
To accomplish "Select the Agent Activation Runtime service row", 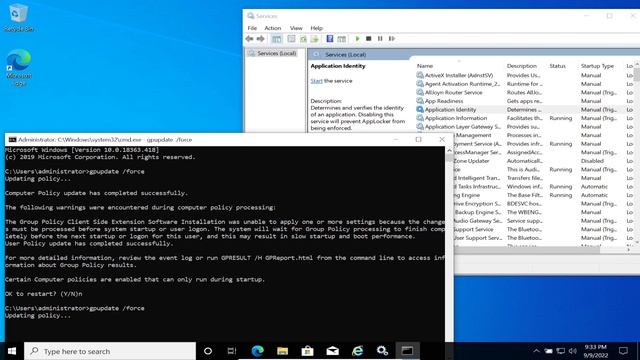I will [524, 84].
